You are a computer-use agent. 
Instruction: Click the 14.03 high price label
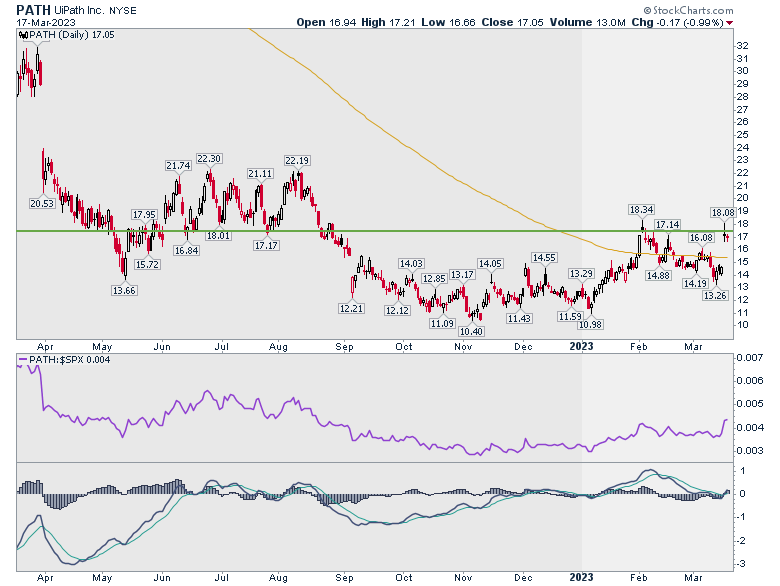411,264
